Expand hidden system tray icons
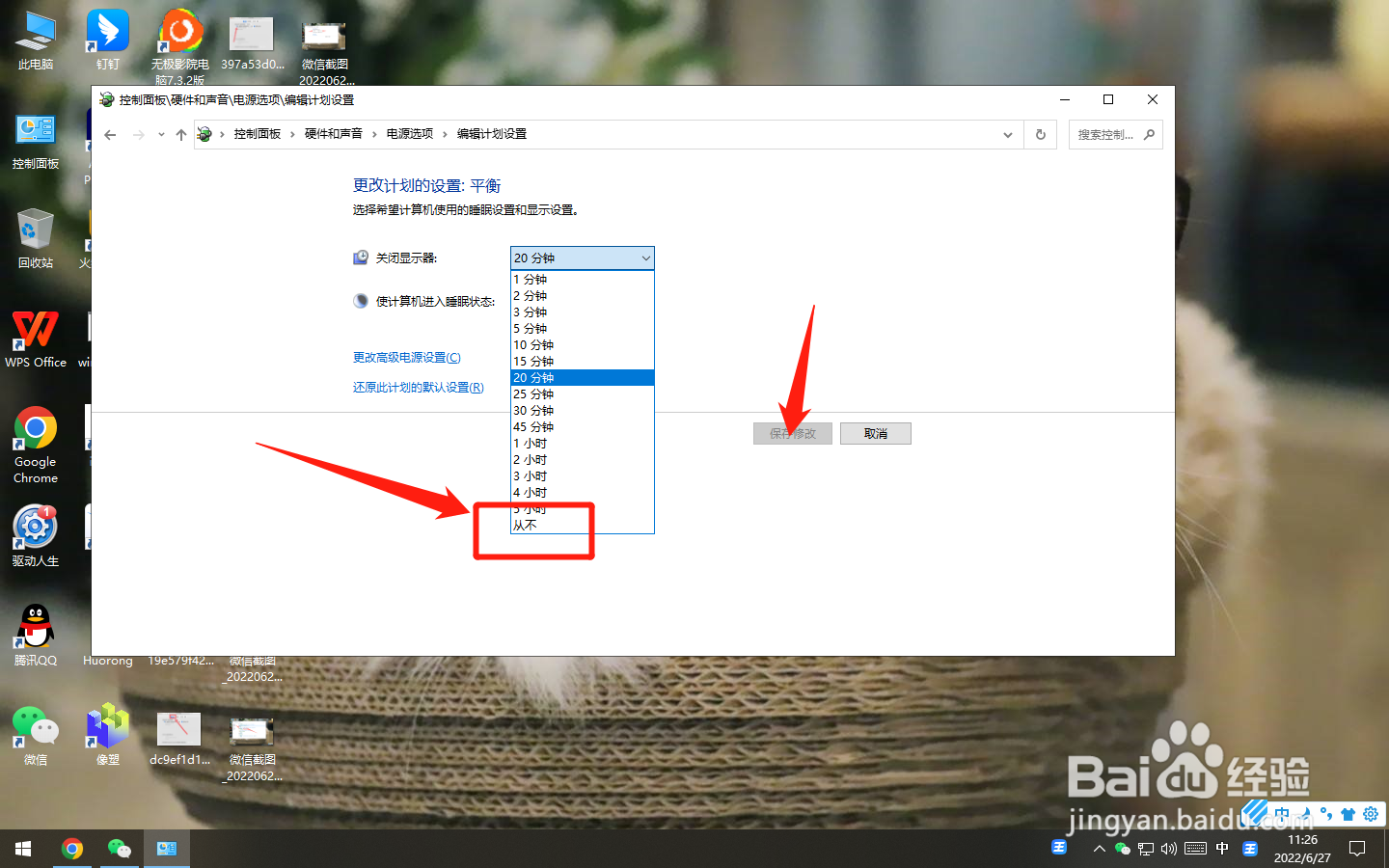 [x=1099, y=849]
